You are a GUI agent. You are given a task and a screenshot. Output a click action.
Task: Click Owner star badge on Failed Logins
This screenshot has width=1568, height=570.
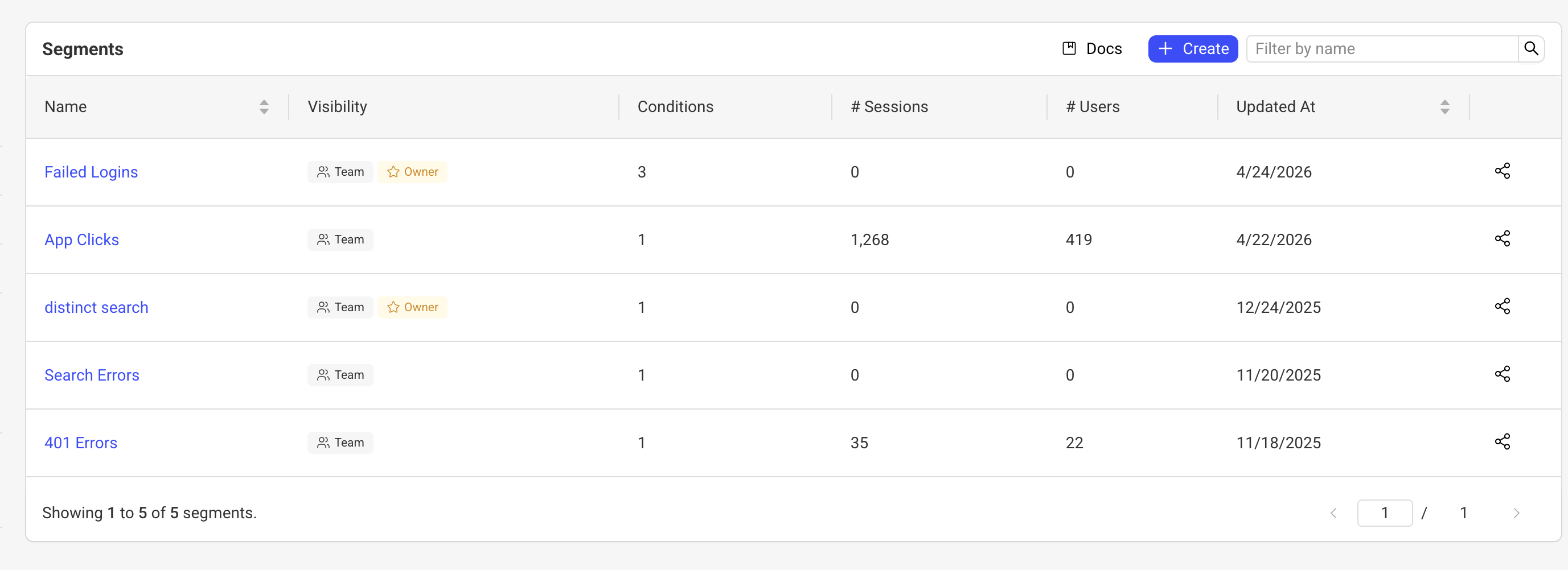point(413,172)
